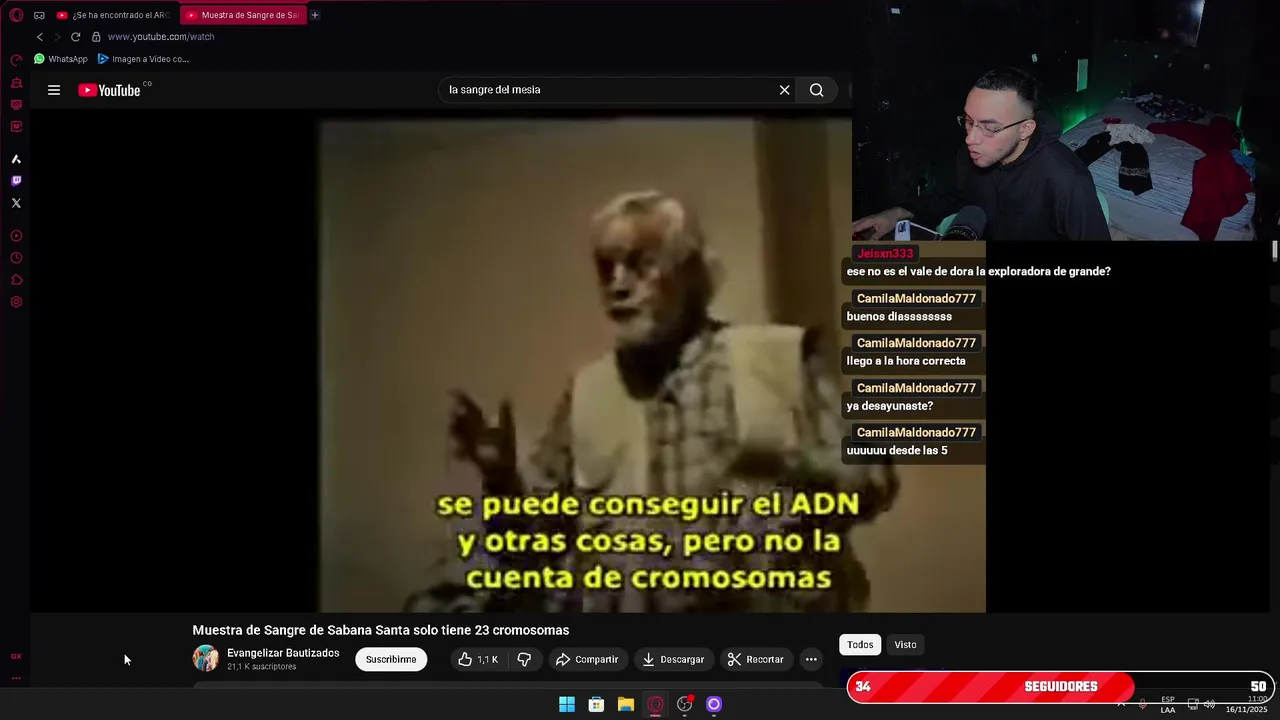Screen dimensions: 1280x720
Task: Open the Player sidebar icon
Action: [16, 236]
